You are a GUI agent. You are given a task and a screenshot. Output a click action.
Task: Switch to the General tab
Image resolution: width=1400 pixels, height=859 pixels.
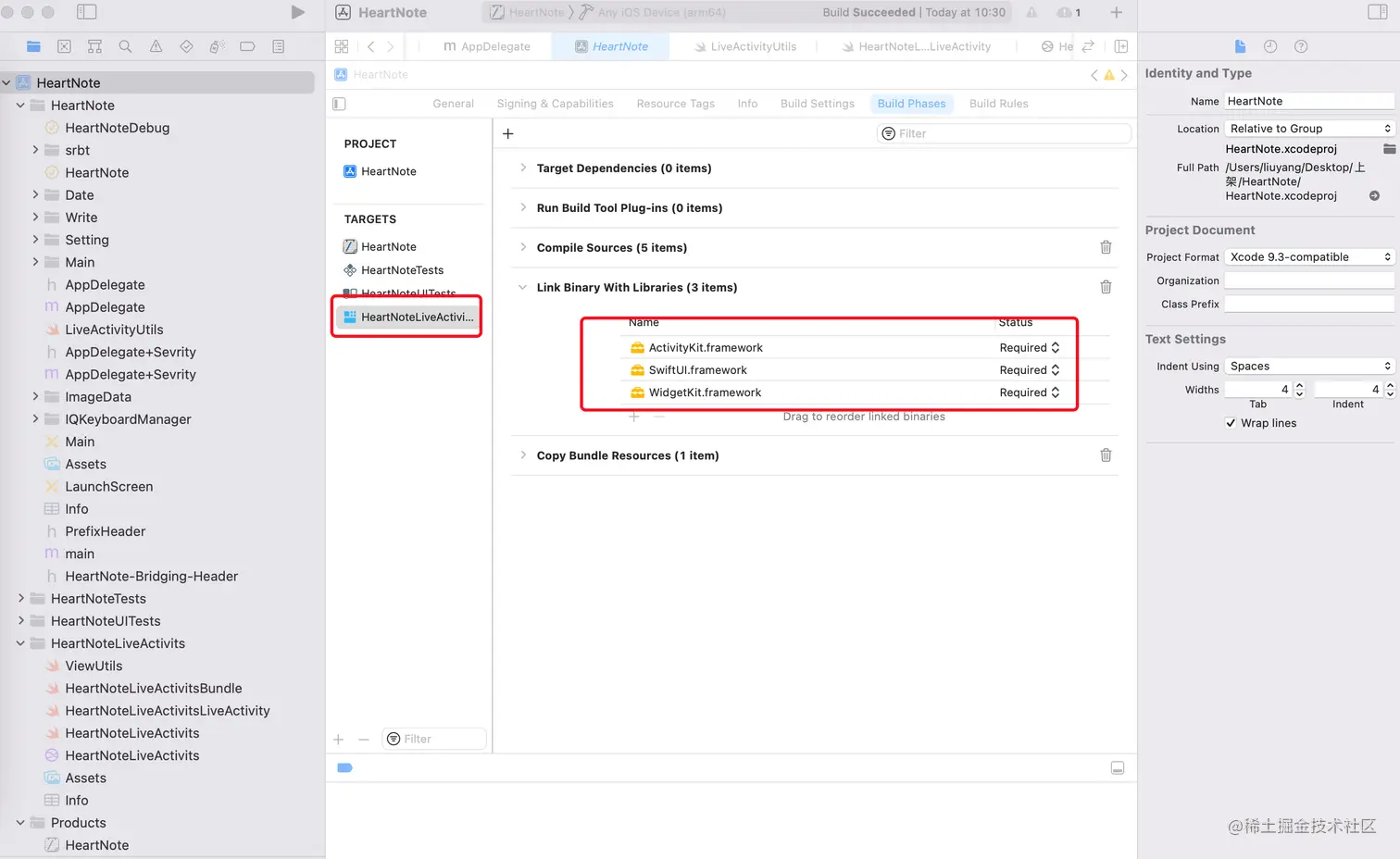453,104
